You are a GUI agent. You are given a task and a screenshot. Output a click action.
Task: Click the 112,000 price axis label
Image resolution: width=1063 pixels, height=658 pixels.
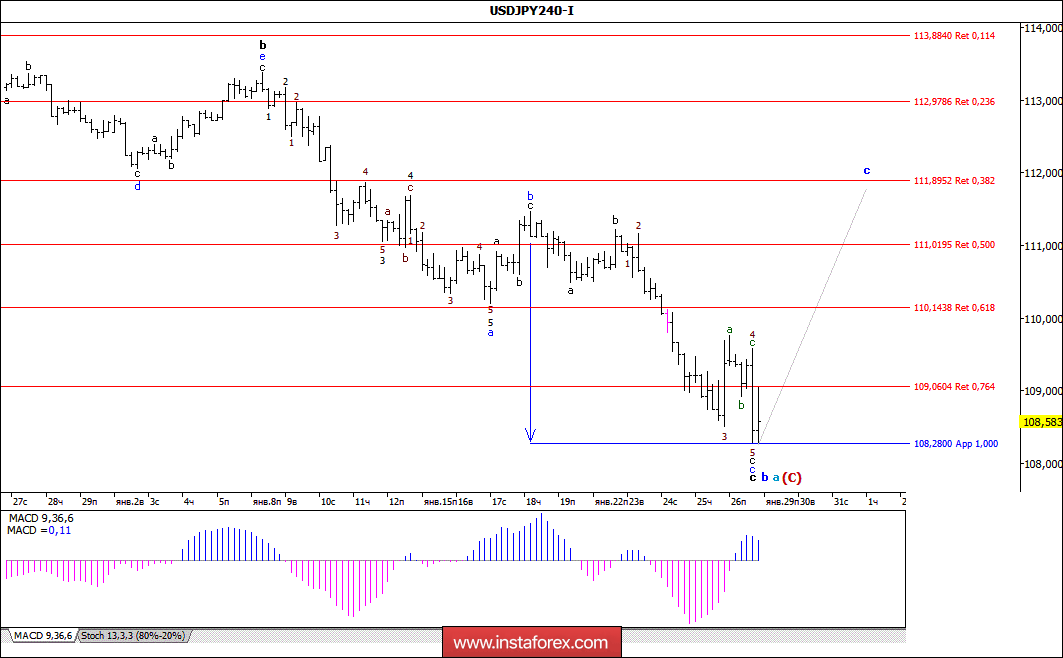(x=1043, y=173)
